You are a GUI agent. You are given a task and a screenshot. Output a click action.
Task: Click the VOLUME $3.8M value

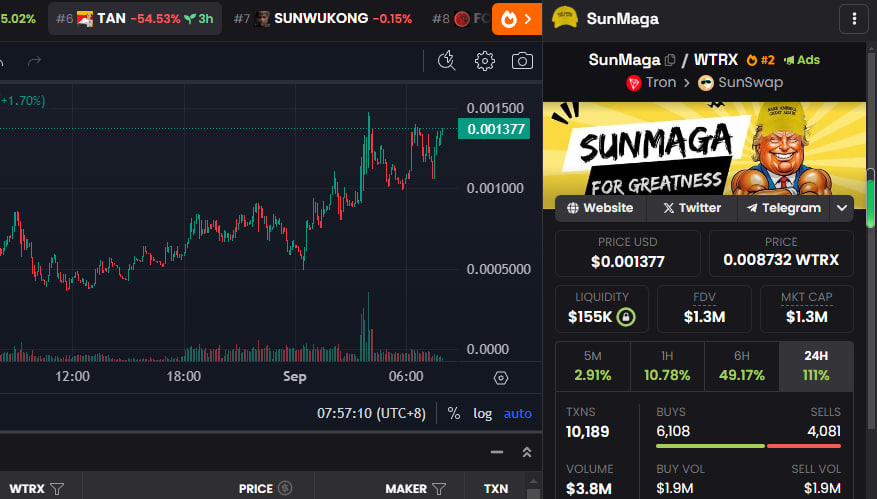(x=588, y=489)
